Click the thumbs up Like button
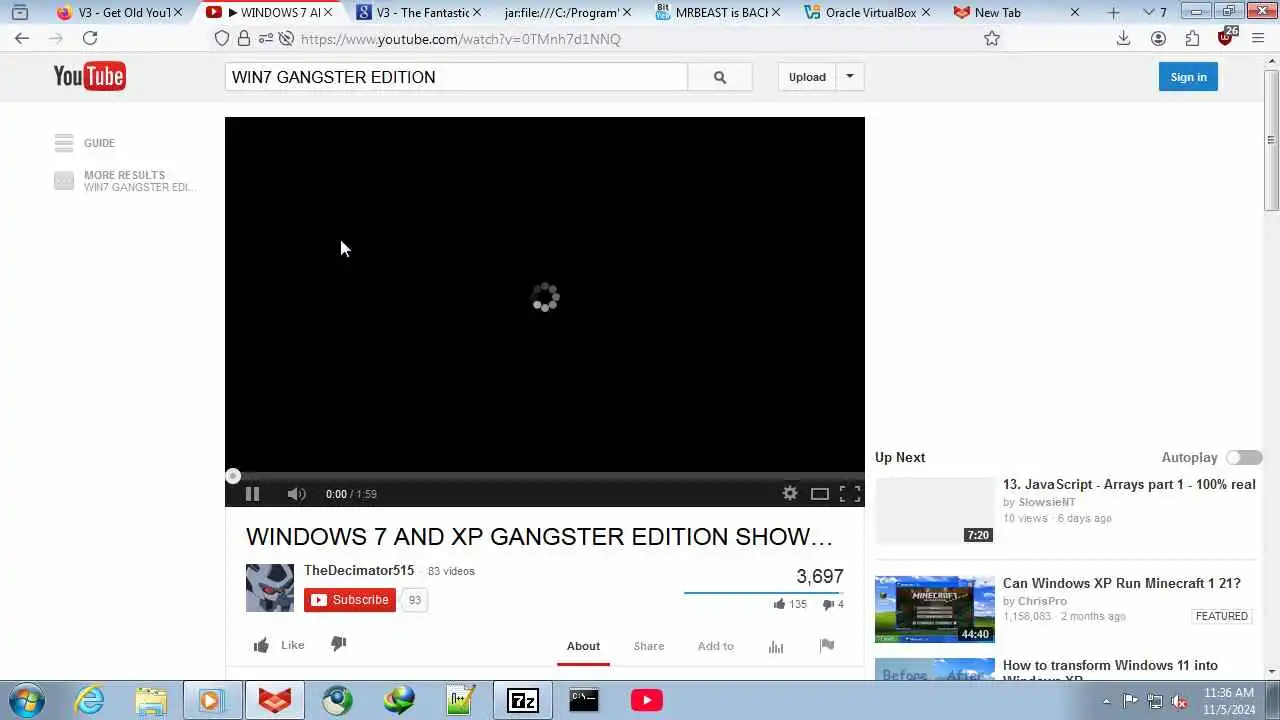Screen dimensions: 1280x720 click(279, 645)
